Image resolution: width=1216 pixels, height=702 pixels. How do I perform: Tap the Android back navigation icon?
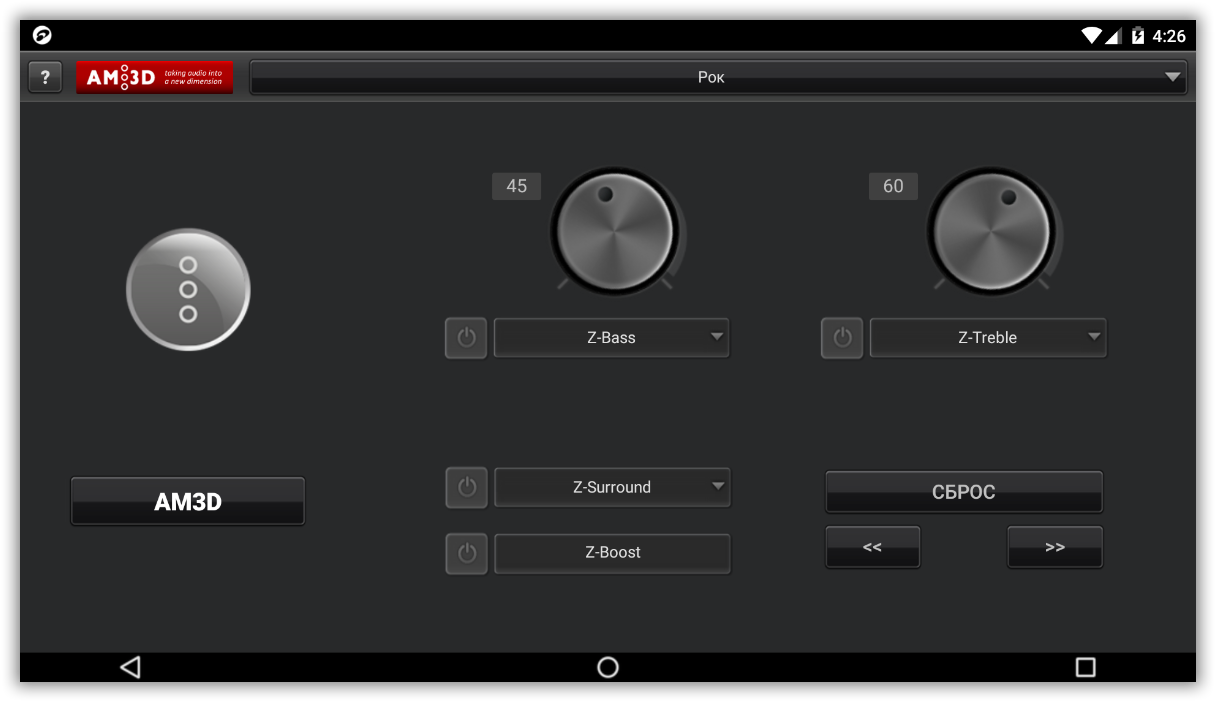coord(130,667)
